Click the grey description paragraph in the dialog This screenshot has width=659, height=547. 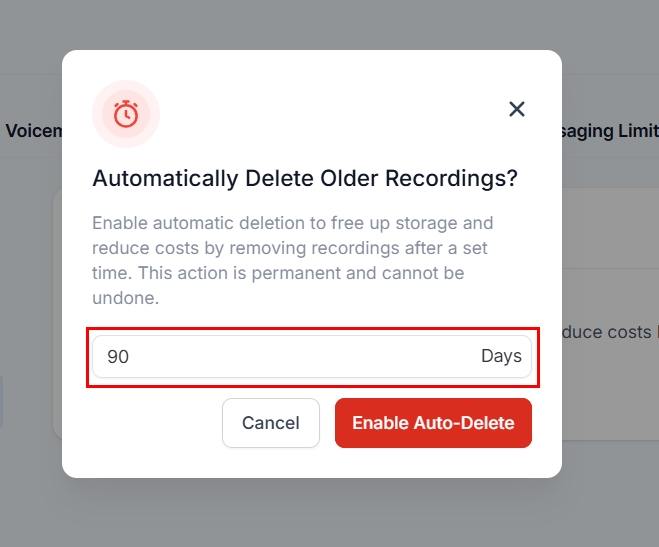(x=292, y=260)
